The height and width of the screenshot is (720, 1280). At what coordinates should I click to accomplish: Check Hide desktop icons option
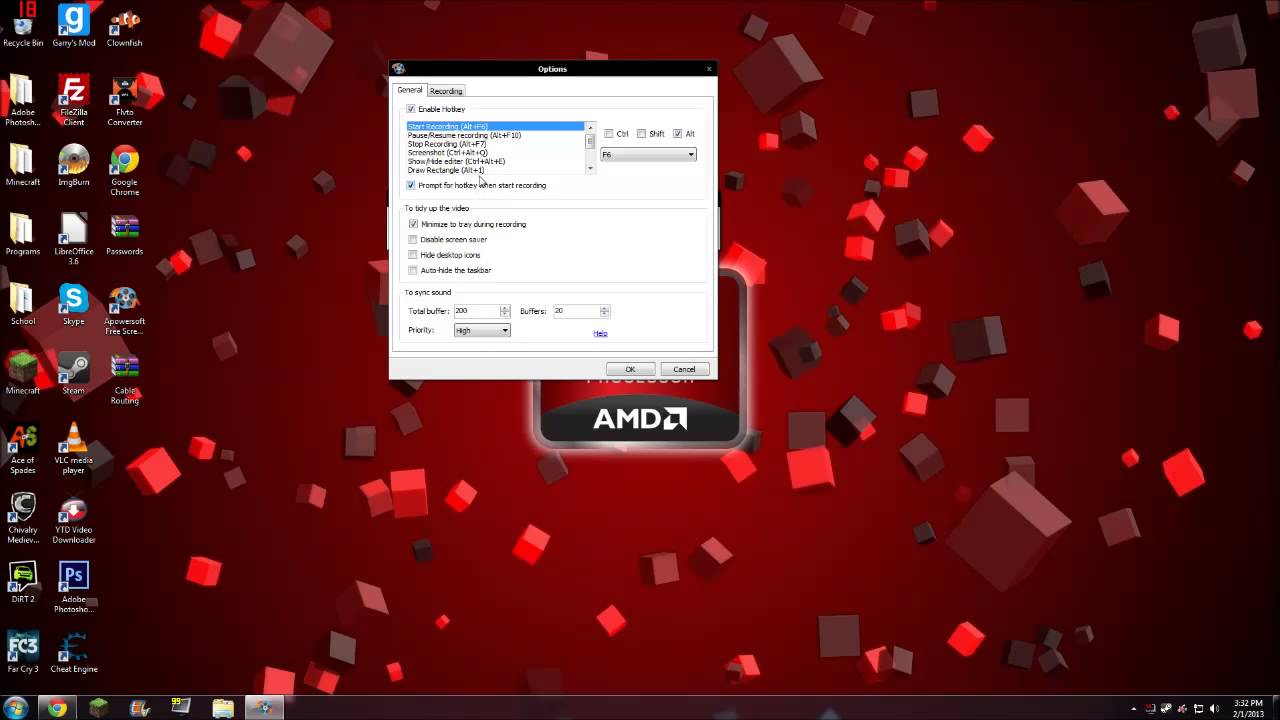pos(413,255)
